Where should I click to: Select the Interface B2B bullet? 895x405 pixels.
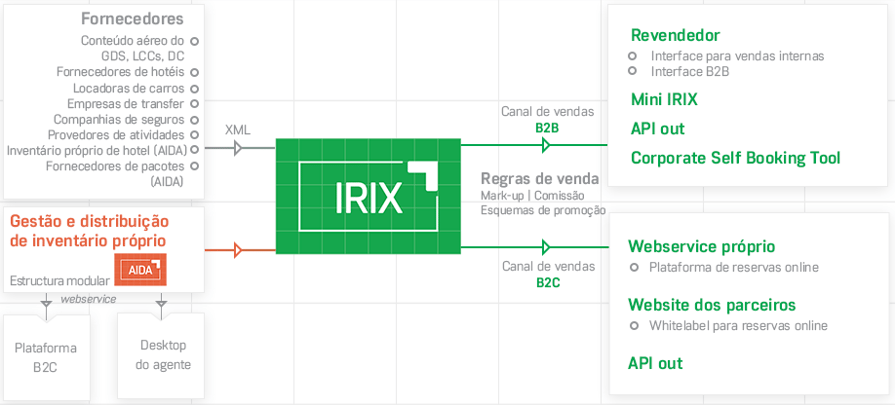[x=632, y=71]
